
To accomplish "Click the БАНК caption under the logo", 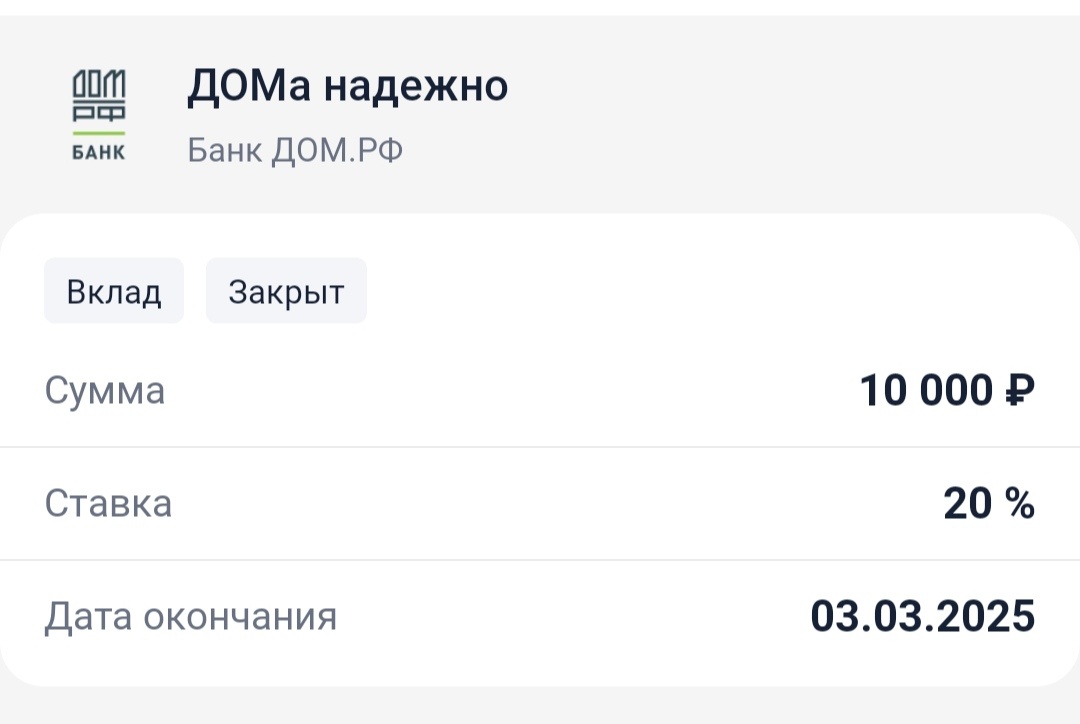I will pyautogui.click(x=98, y=154).
